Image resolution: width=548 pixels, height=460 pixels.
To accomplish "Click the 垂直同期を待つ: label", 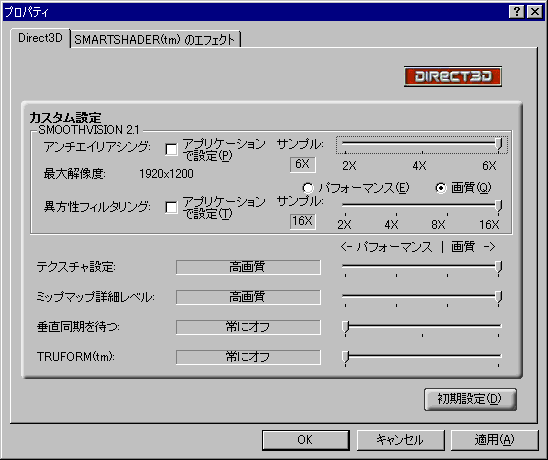I will (78, 327).
